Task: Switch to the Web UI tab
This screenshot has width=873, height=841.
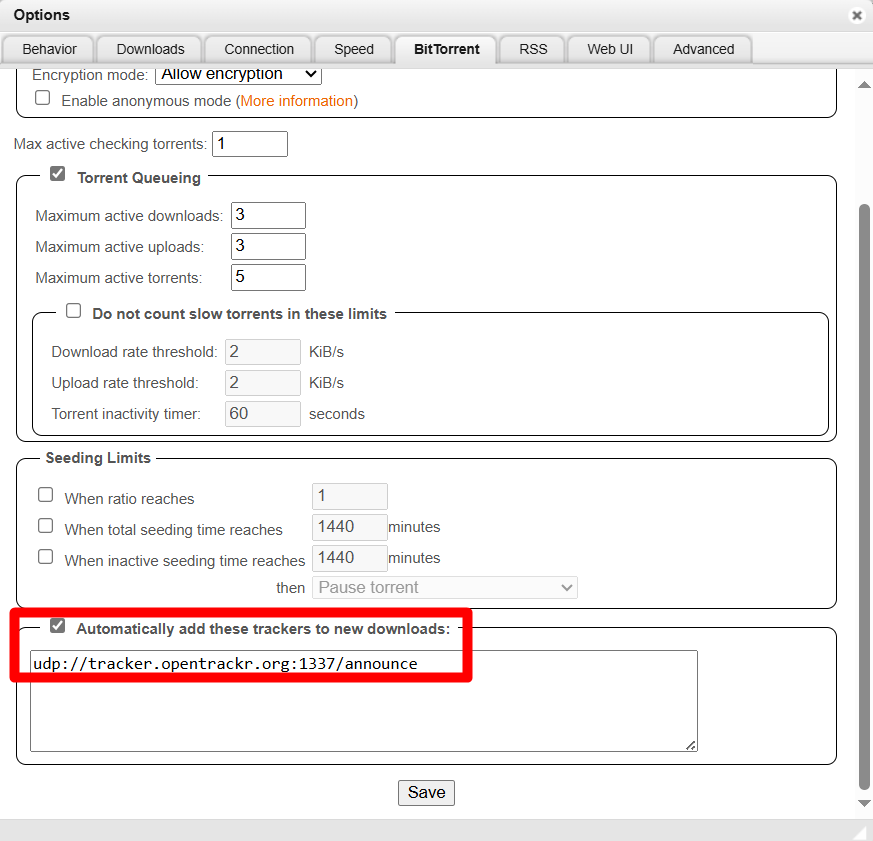Action: (610, 50)
